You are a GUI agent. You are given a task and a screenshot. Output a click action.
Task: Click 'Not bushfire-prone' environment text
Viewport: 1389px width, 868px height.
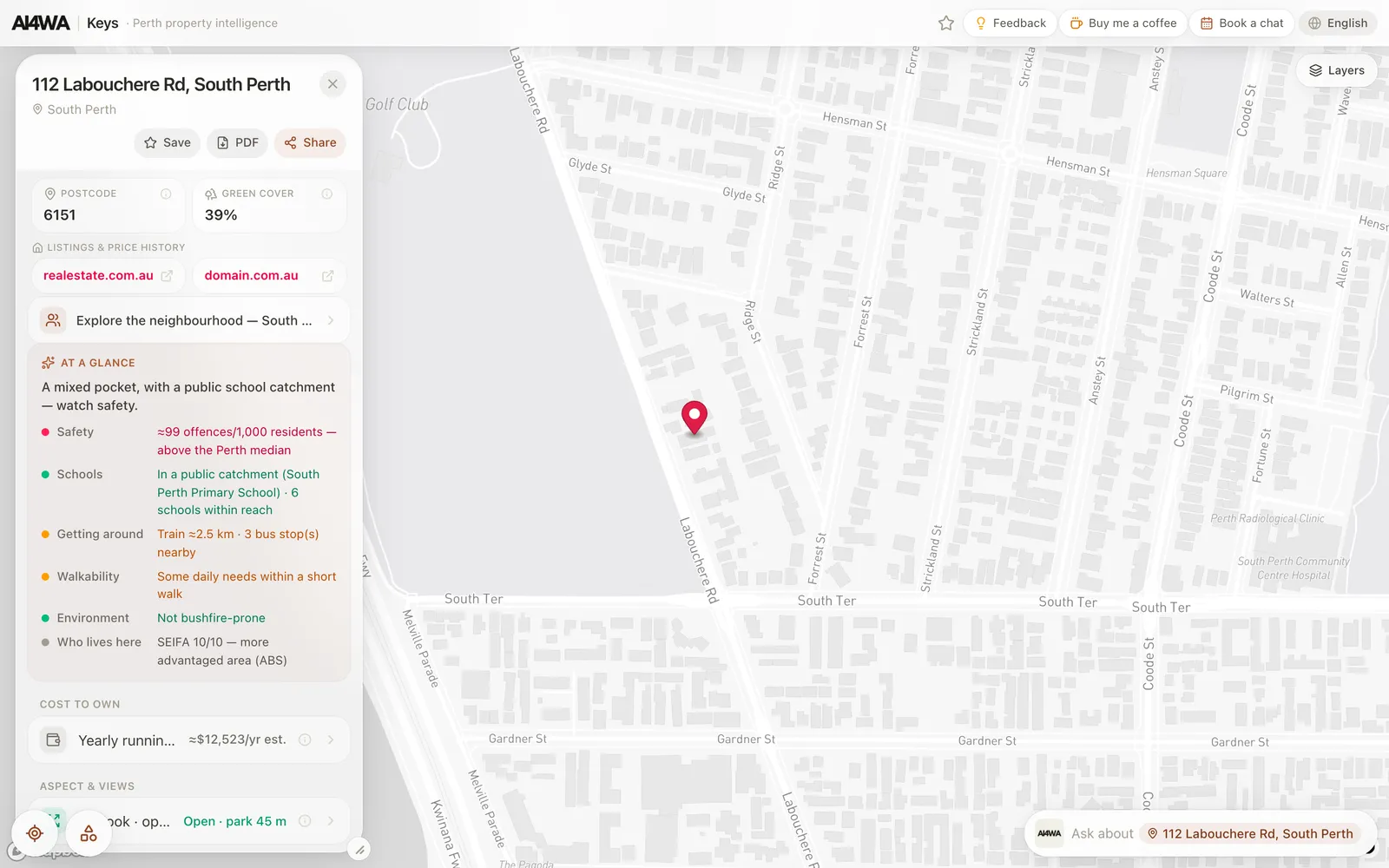pyautogui.click(x=211, y=618)
